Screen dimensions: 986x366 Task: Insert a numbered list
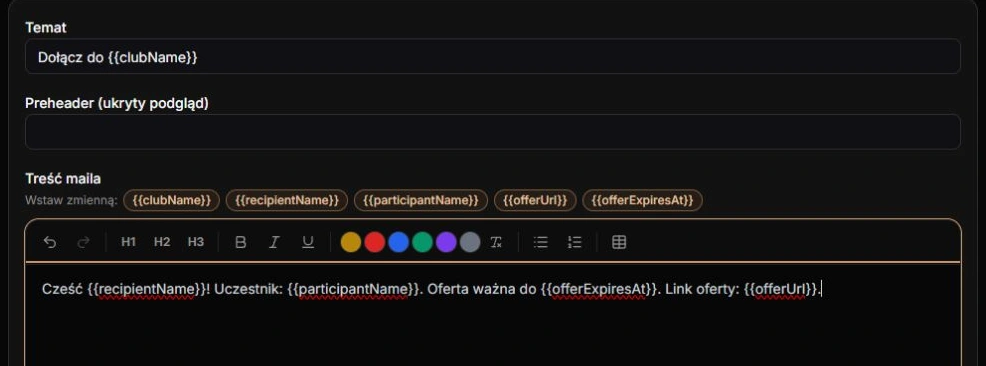coord(574,242)
